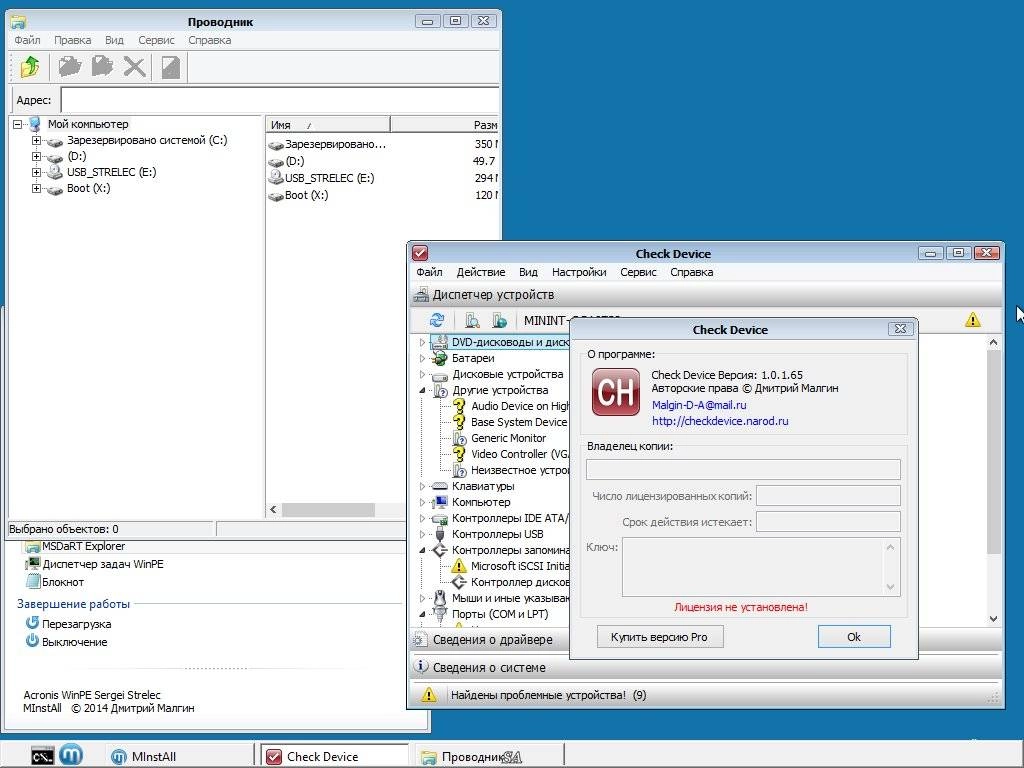The height and width of the screenshot is (768, 1024).
Task: Click the Base System Device question icon
Action: 459,422
